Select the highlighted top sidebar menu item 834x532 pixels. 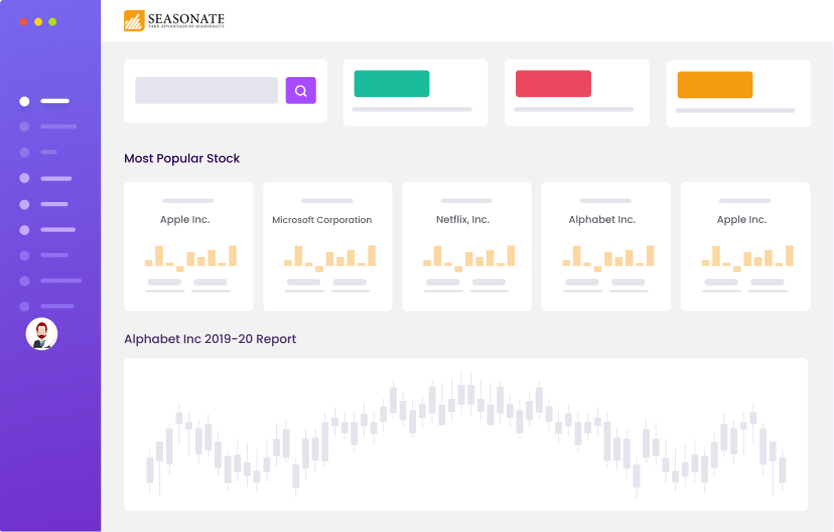[45, 101]
